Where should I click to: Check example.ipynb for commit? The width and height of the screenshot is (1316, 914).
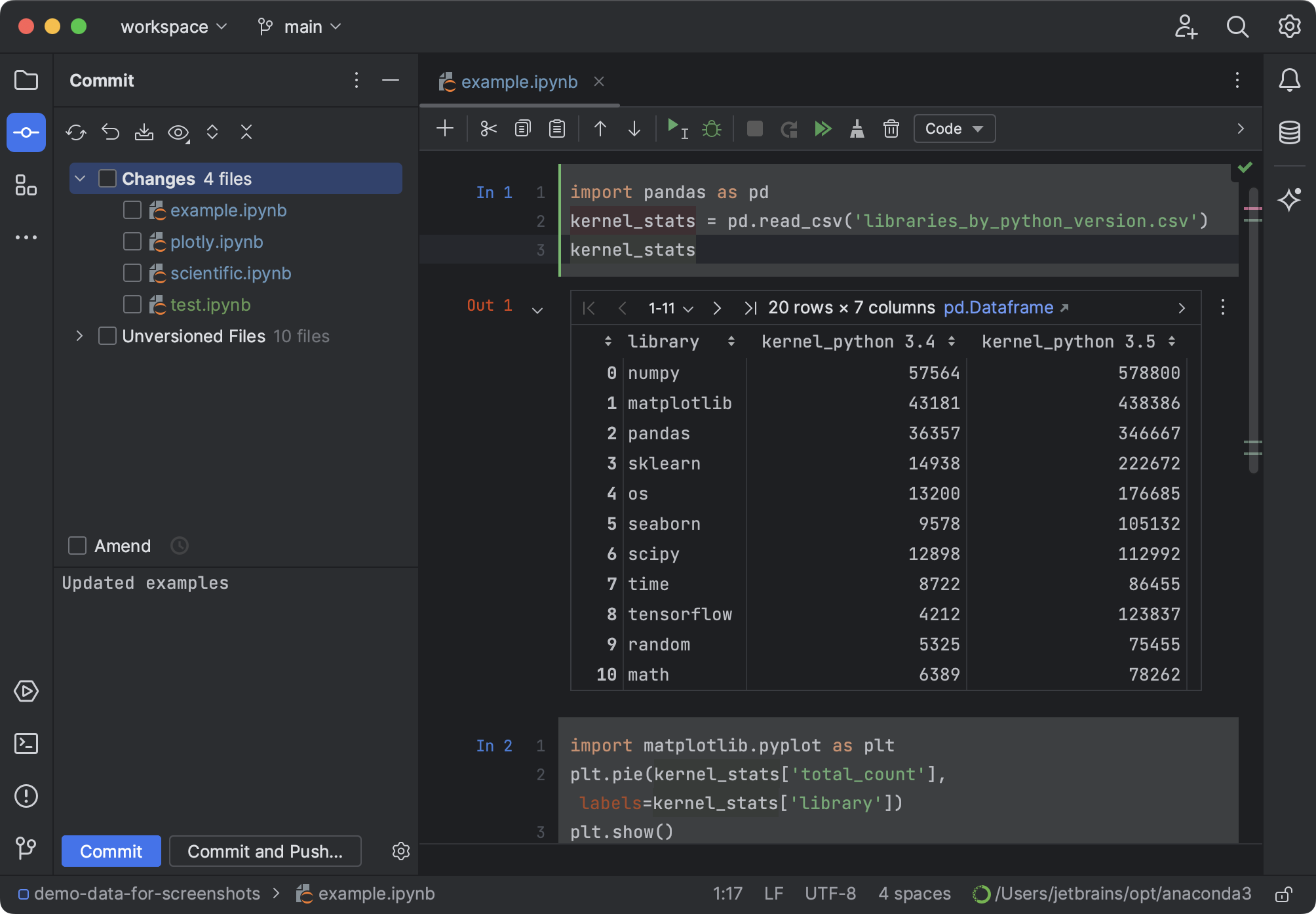tap(132, 210)
